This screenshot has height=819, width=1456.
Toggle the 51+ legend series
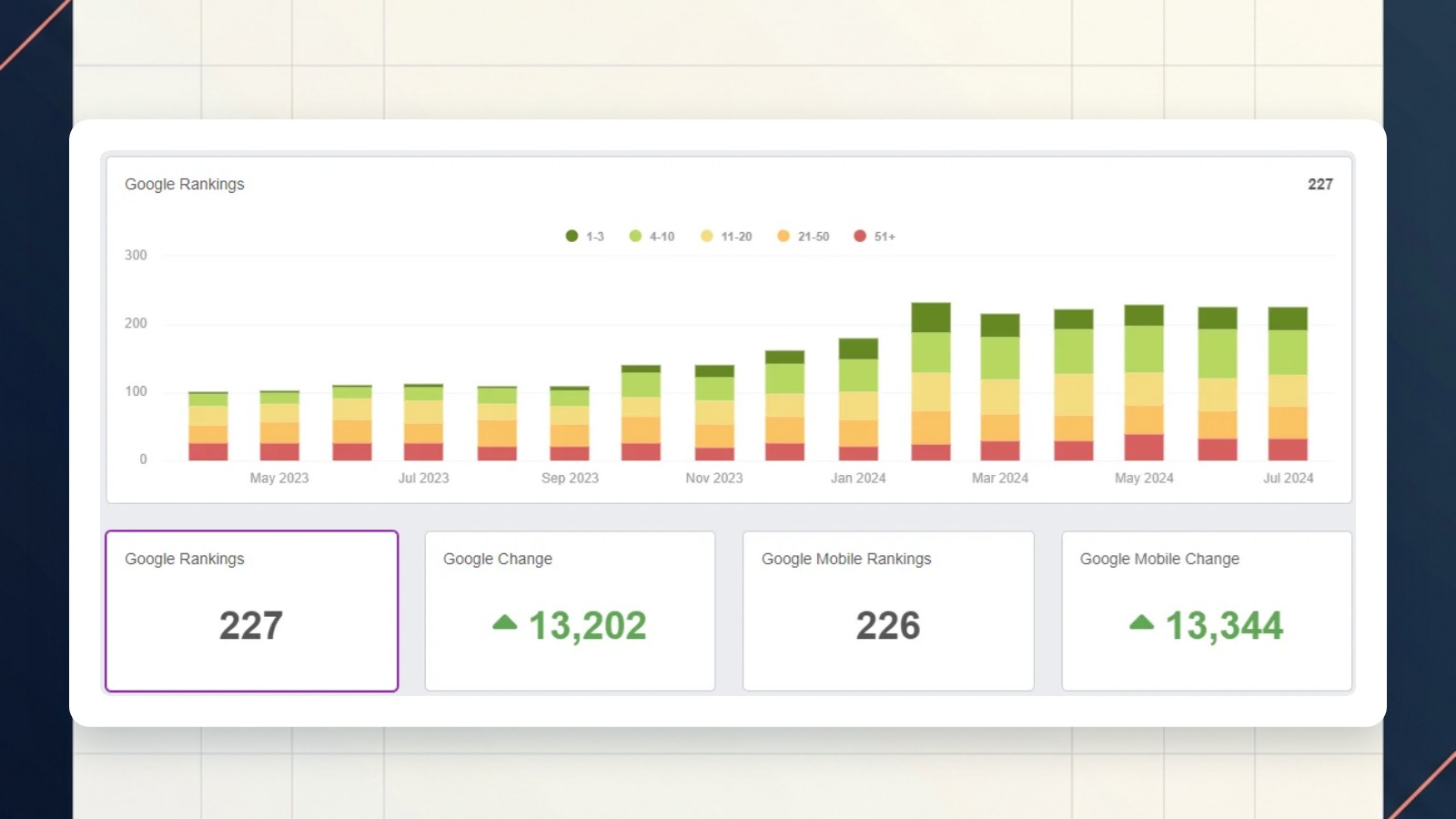[875, 237]
